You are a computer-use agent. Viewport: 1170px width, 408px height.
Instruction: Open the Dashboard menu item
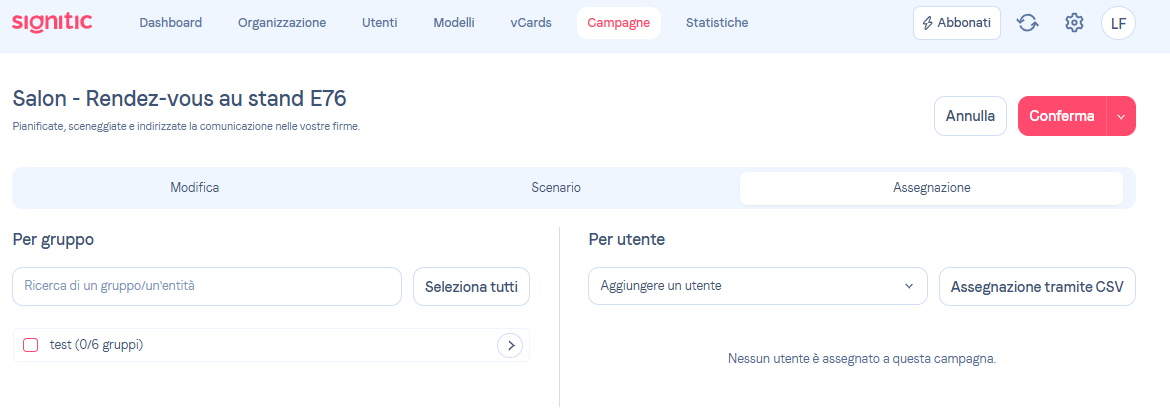(x=170, y=23)
